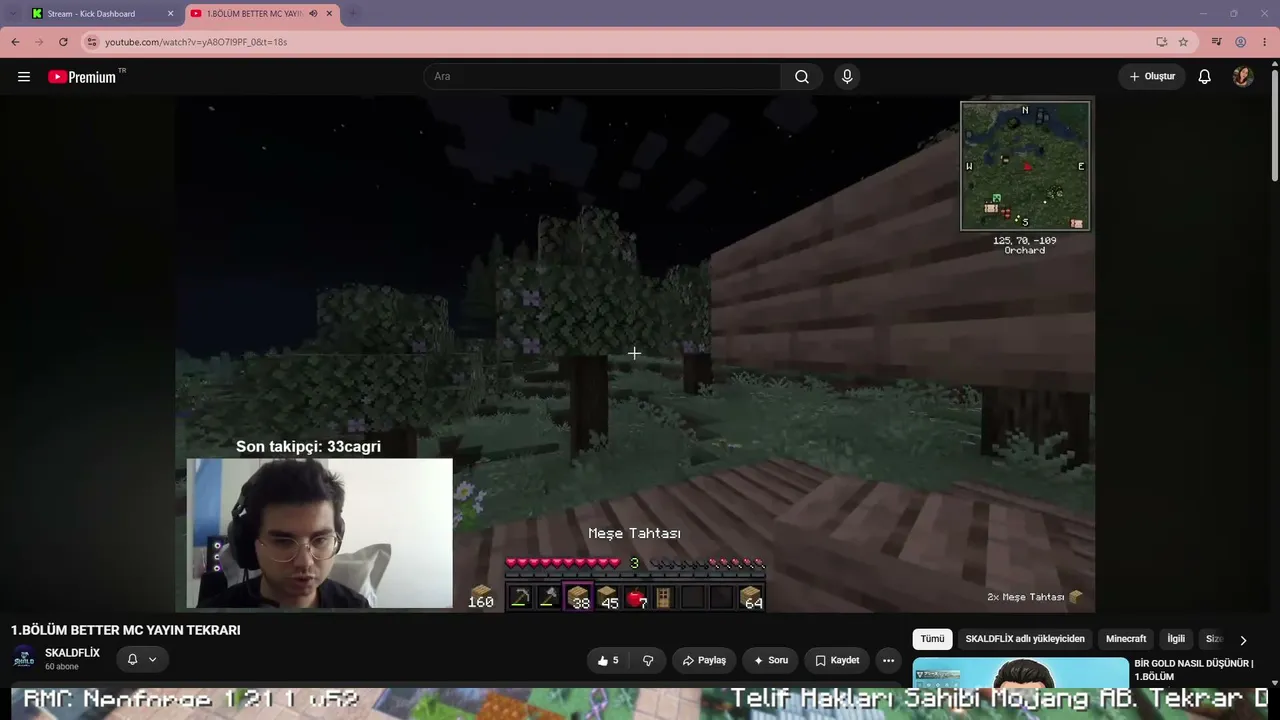
Task: Click the browser address bar URL
Action: 196,42
